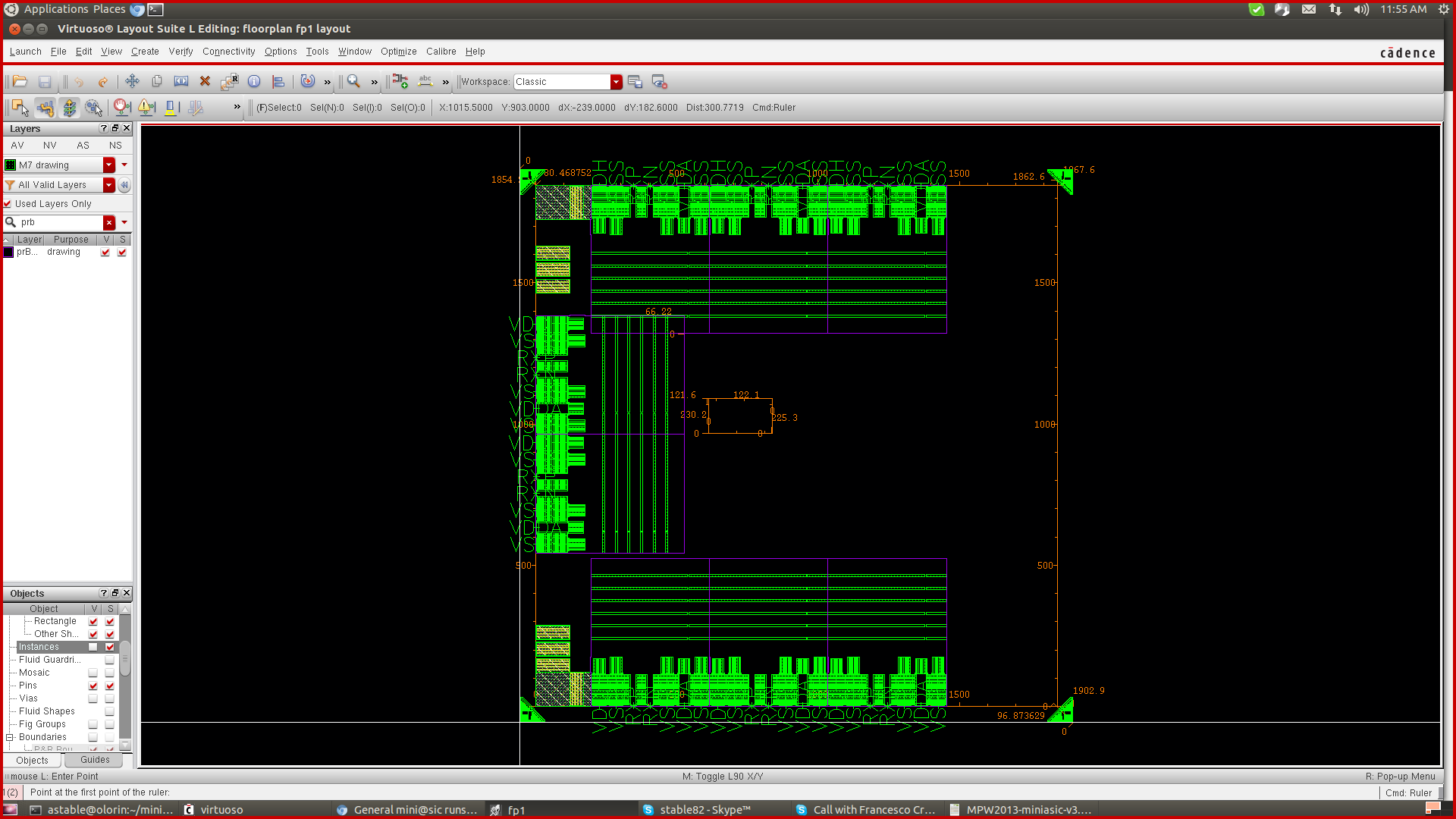Toggle Pins visibility checkbox
The image size is (1456, 819).
tap(93, 686)
